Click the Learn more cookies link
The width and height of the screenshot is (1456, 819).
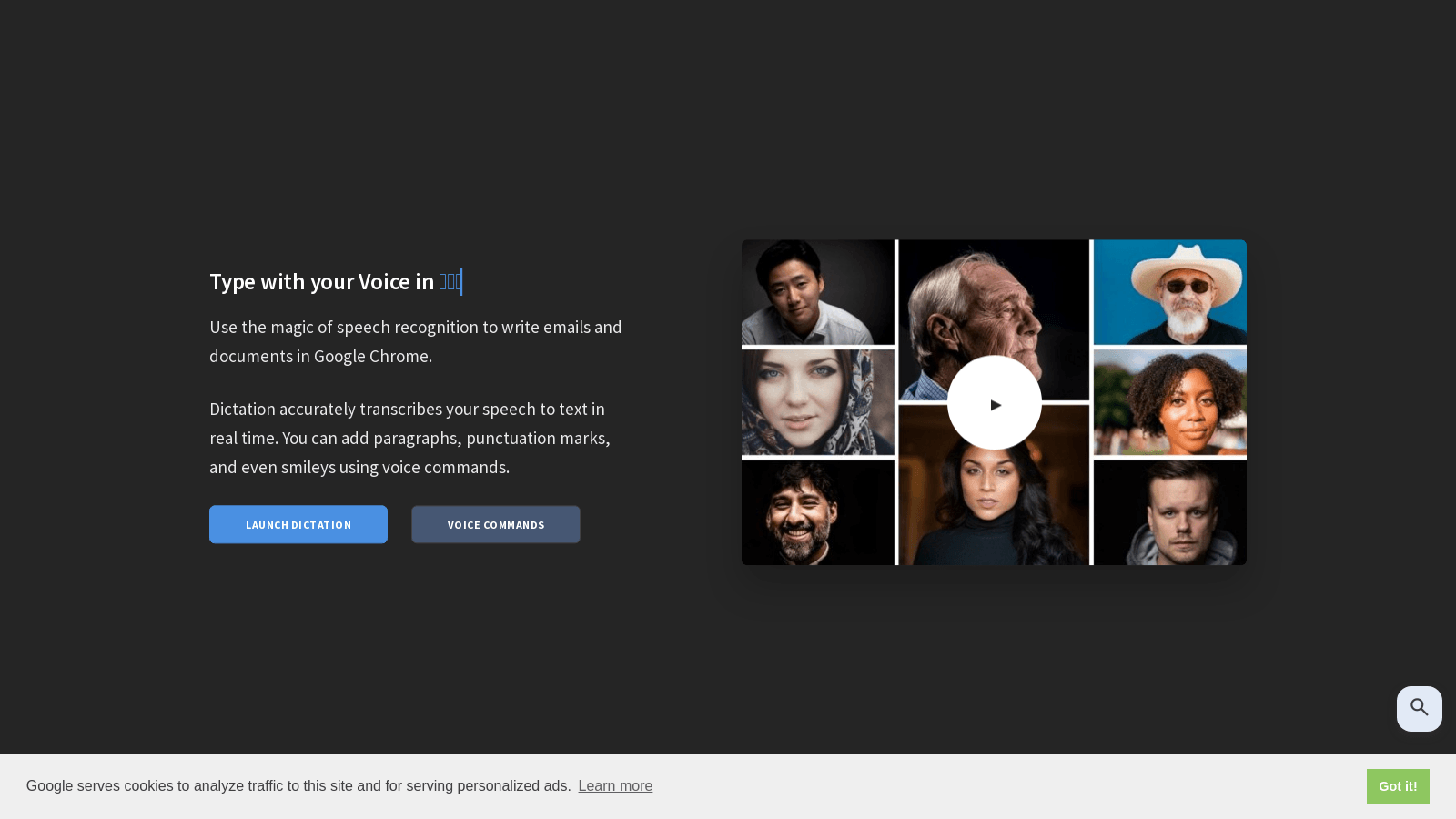pyautogui.click(x=615, y=786)
